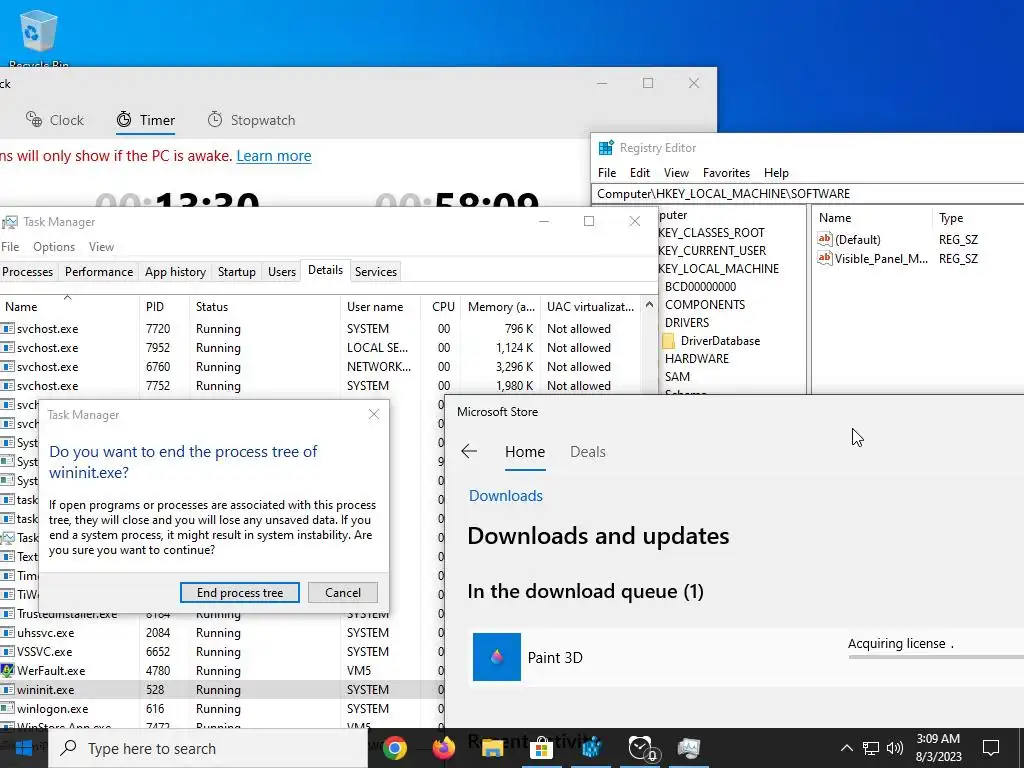Viewport: 1024px width, 768px height.
Task: Click the winlogon.exe process icon
Action: click(x=7, y=709)
